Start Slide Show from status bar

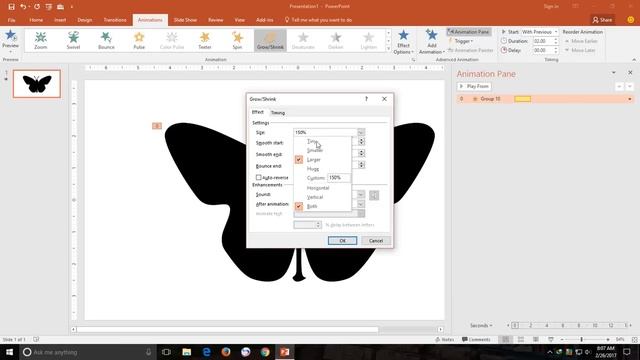pos(551,339)
